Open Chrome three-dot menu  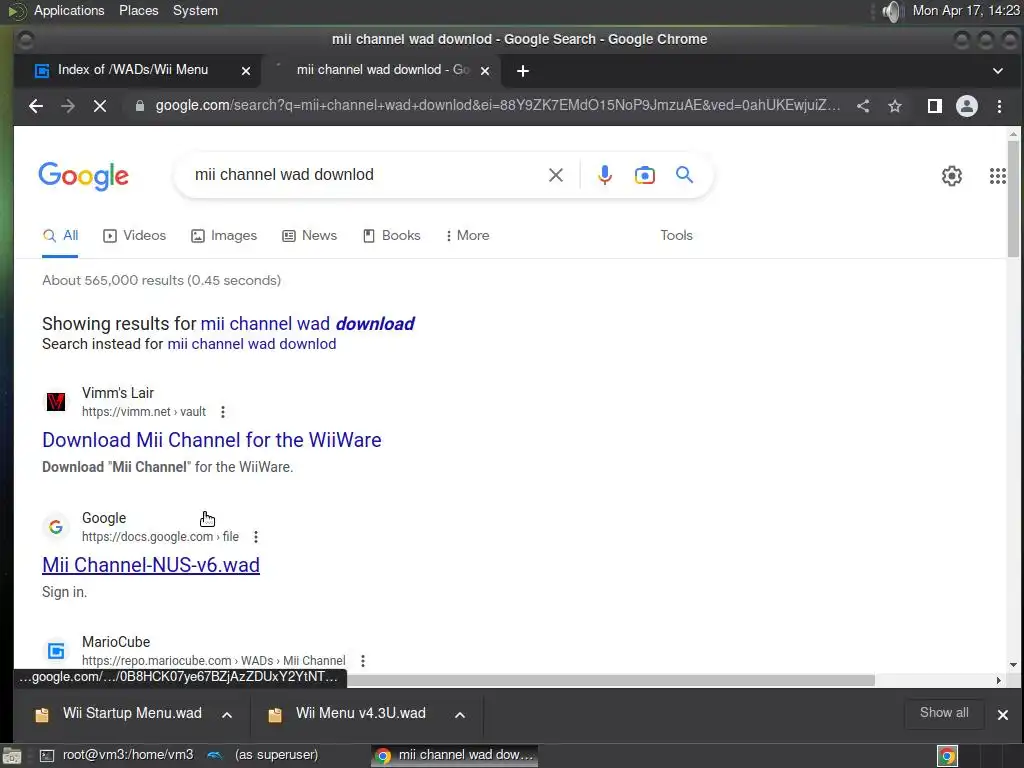click(x=999, y=106)
